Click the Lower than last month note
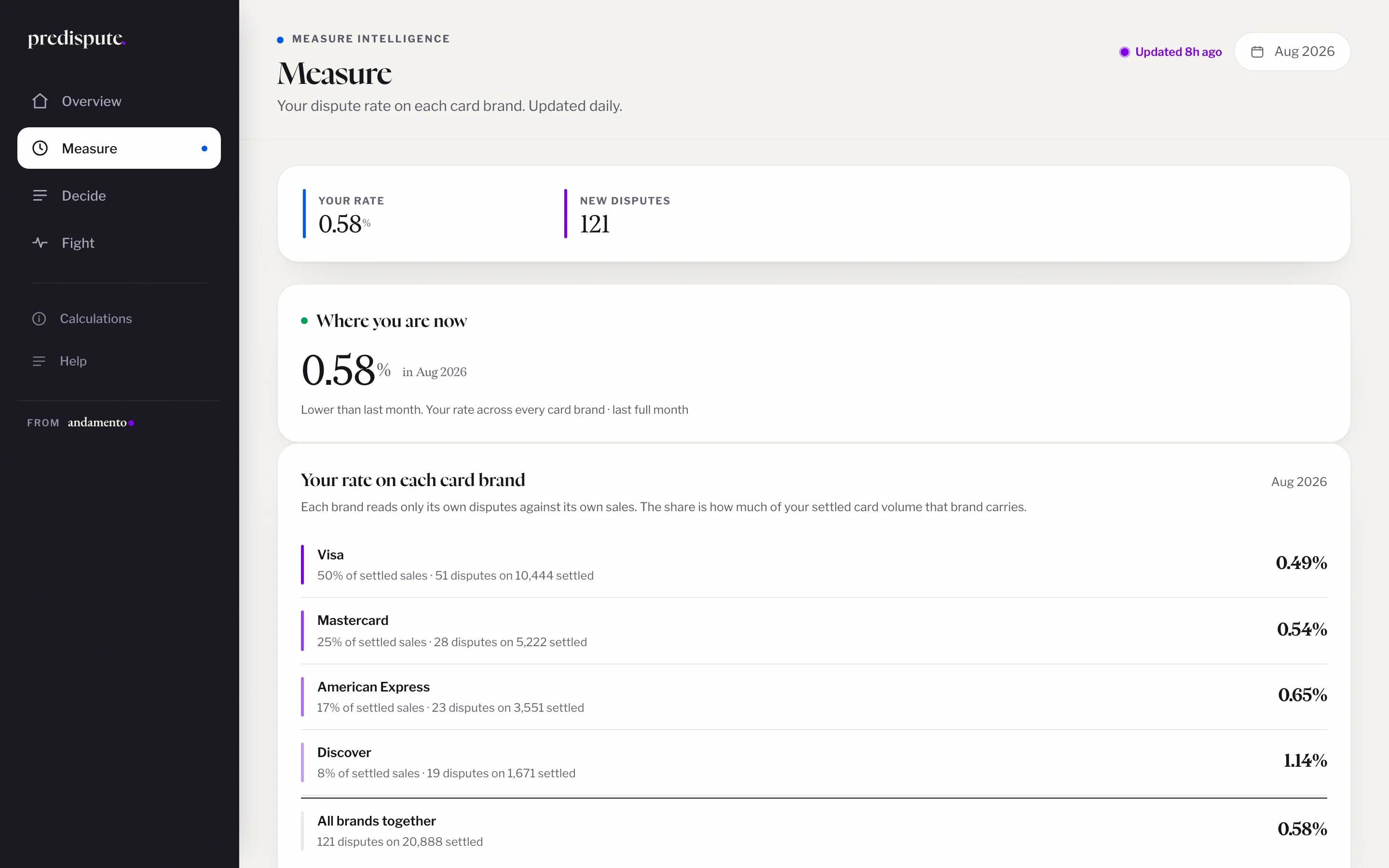Screen dimensions: 1389x868 [x=494, y=410]
